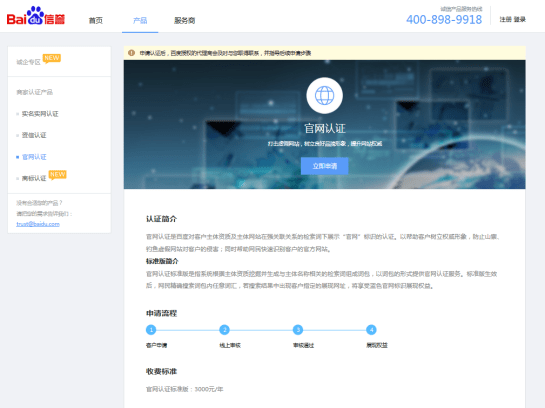Screen dimensions: 545x408
Task: Click the warning icon in yellow notice bar
Action: [x=131, y=53]
